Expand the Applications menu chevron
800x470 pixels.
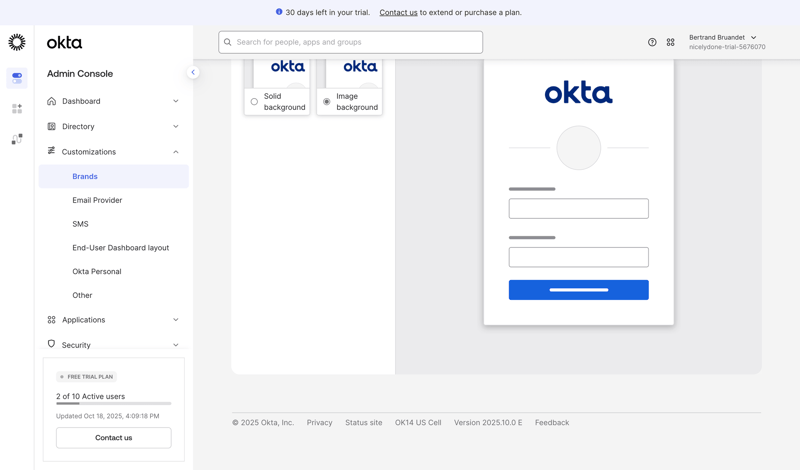click(x=176, y=319)
